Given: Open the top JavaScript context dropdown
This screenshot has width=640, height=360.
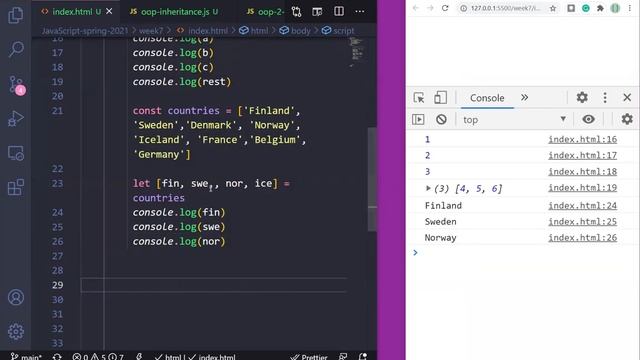Looking at the screenshot, I should pos(514,120).
